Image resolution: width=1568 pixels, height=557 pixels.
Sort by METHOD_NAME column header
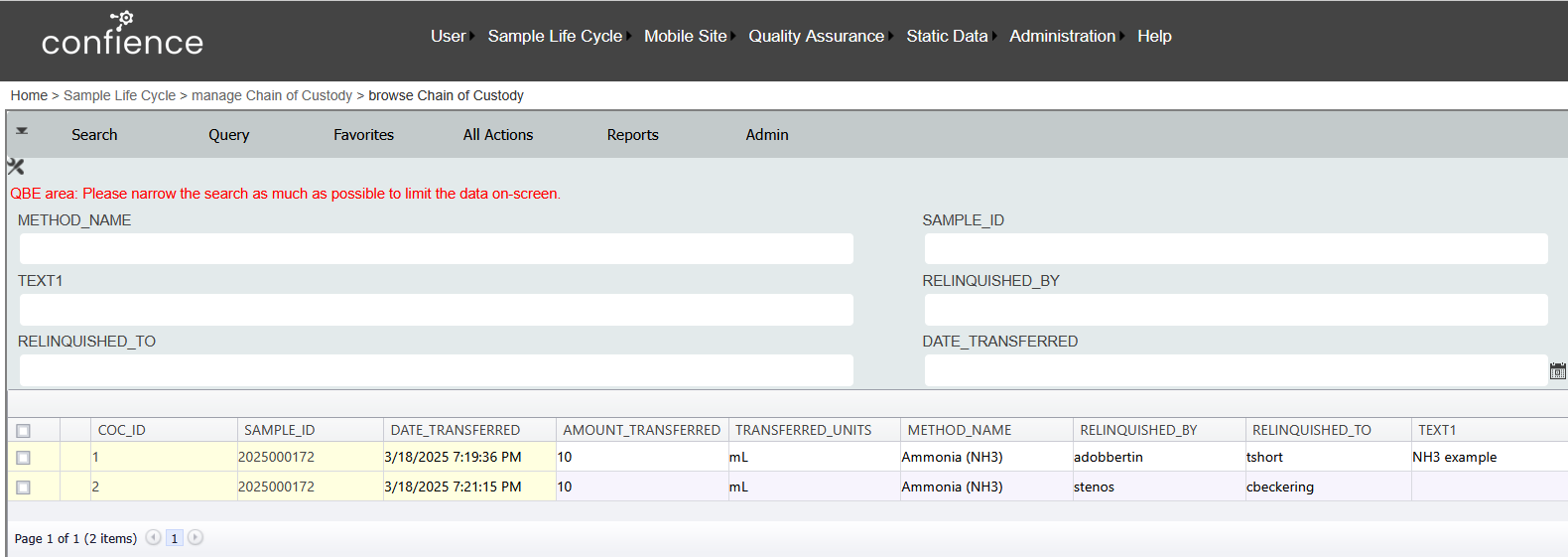pyautogui.click(x=960, y=430)
